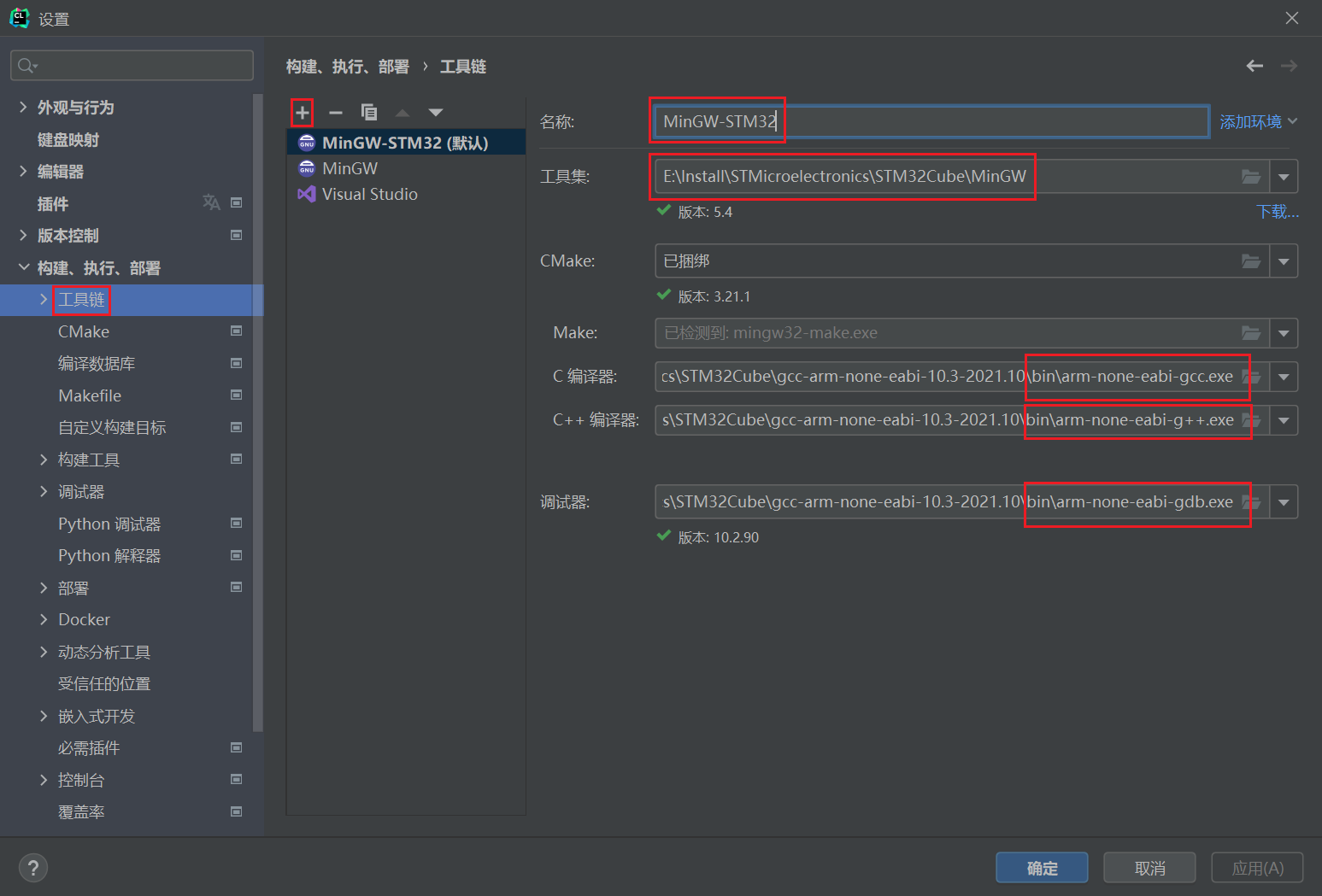
Task: Click 构建、执行、部署 breadcrumb
Action: (347, 67)
